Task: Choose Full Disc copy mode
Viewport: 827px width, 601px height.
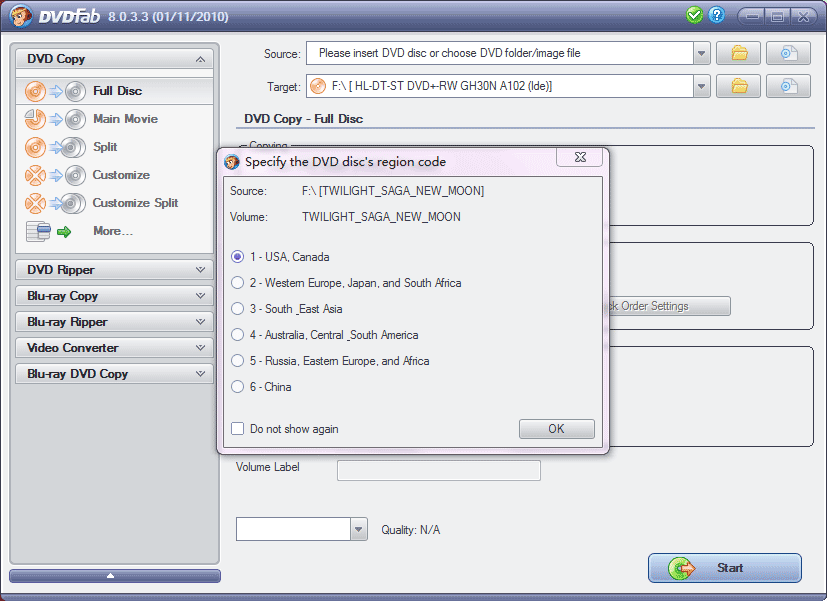Action: click(x=114, y=91)
